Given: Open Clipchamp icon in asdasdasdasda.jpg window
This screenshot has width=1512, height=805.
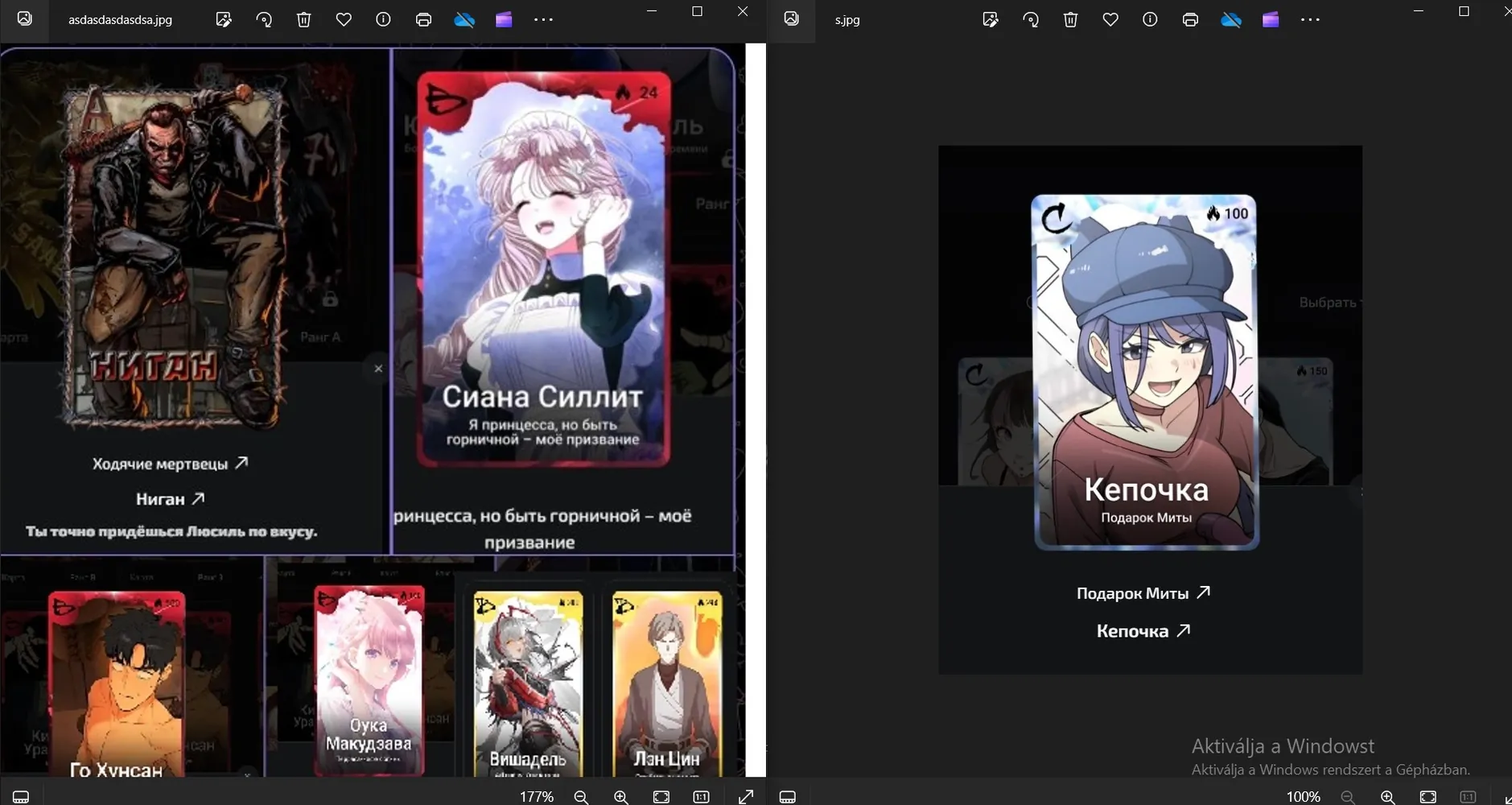Looking at the screenshot, I should point(504,19).
